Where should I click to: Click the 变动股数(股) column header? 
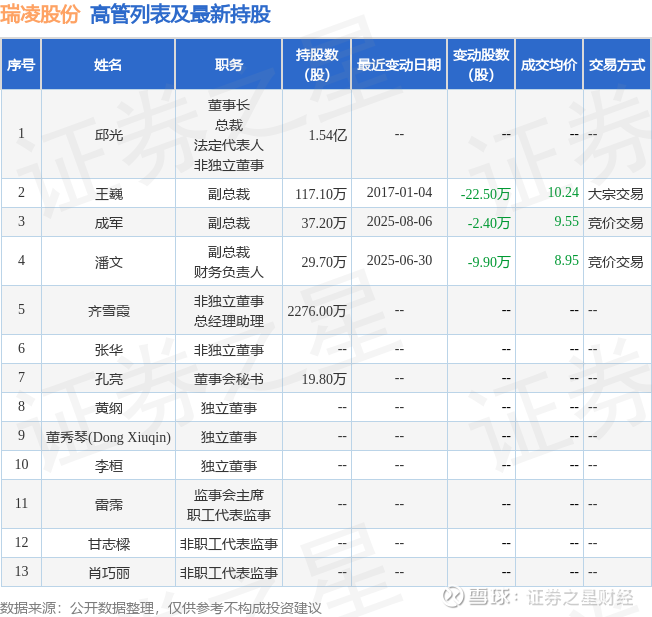[x=481, y=64]
